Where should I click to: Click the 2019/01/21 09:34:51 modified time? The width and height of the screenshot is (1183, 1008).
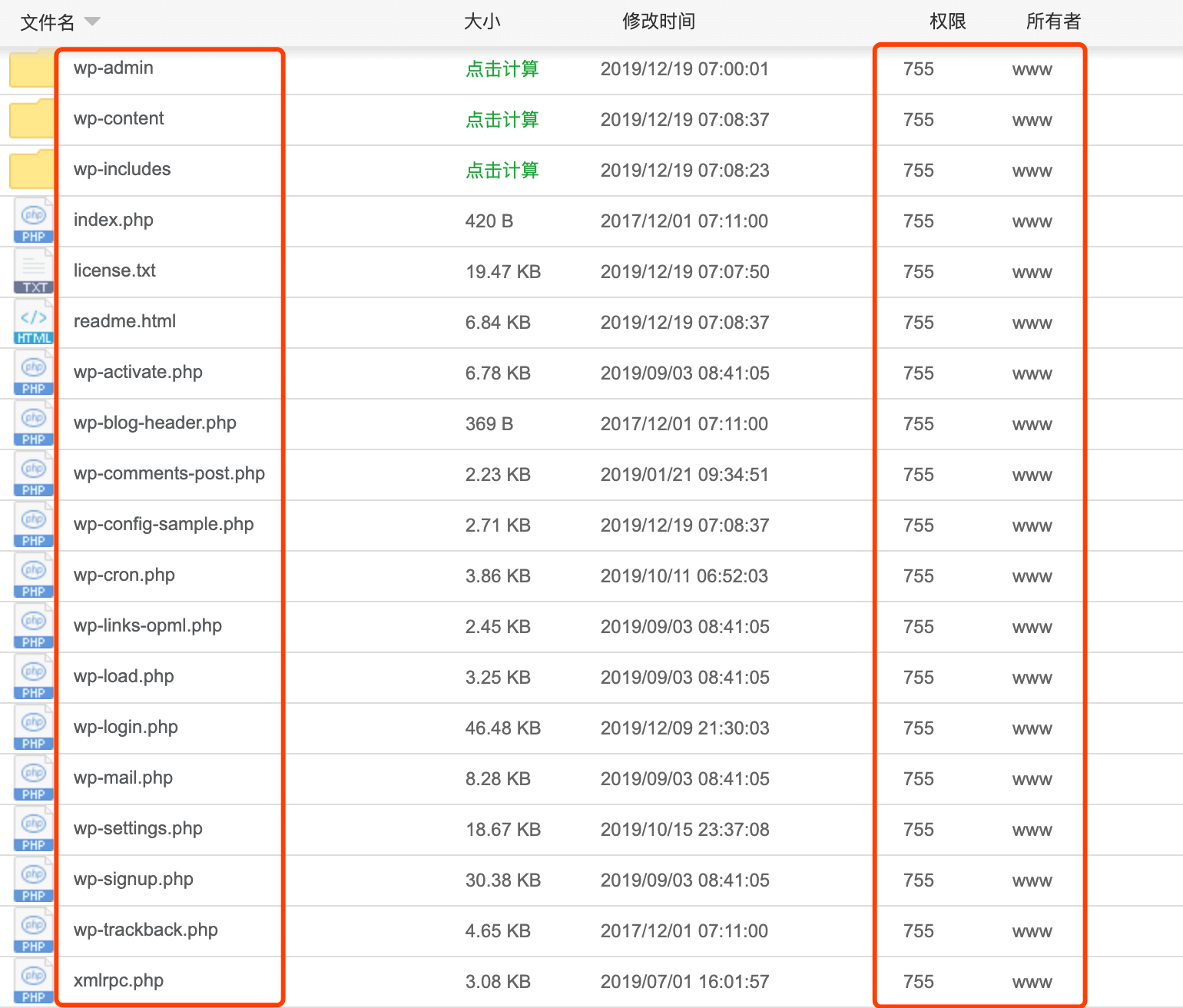tap(685, 475)
